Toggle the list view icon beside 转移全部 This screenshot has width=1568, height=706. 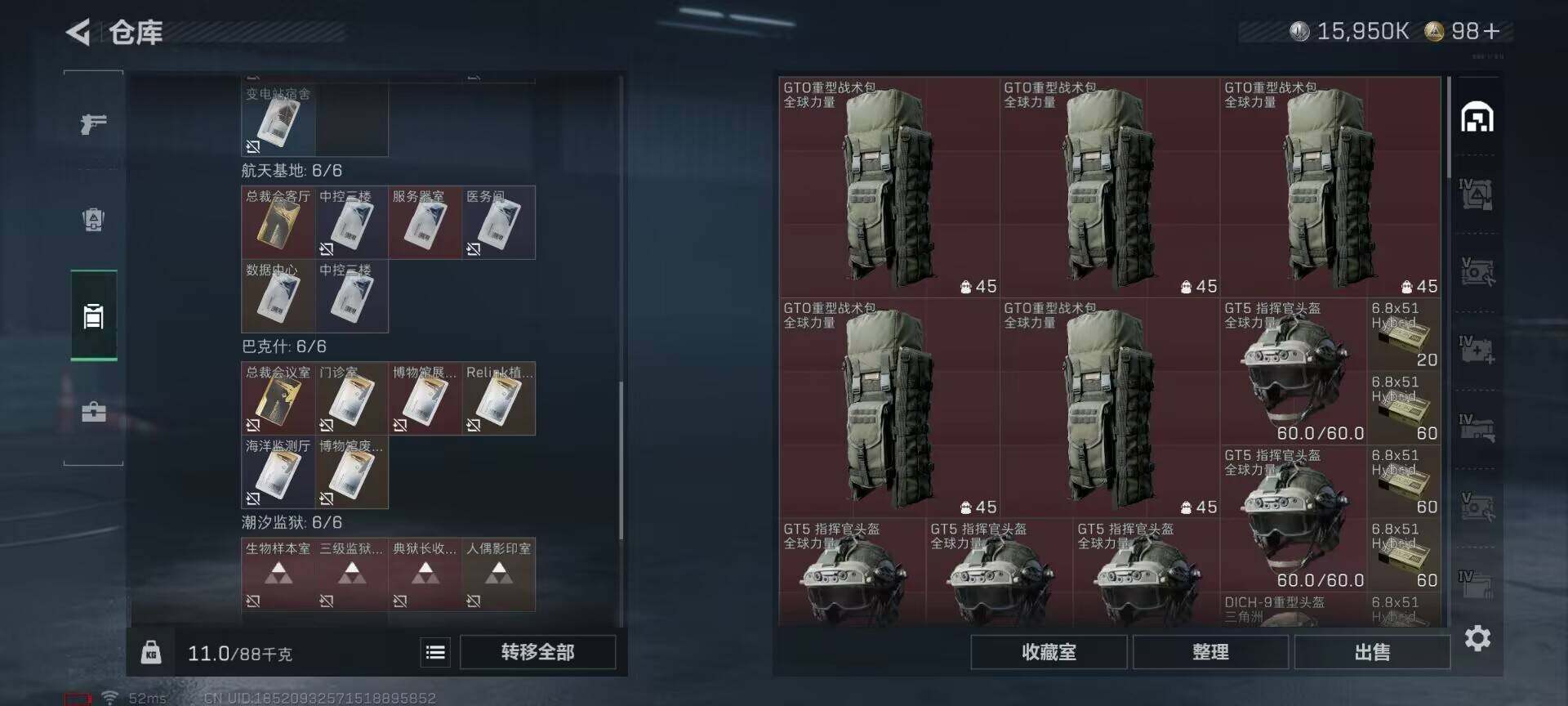click(435, 652)
